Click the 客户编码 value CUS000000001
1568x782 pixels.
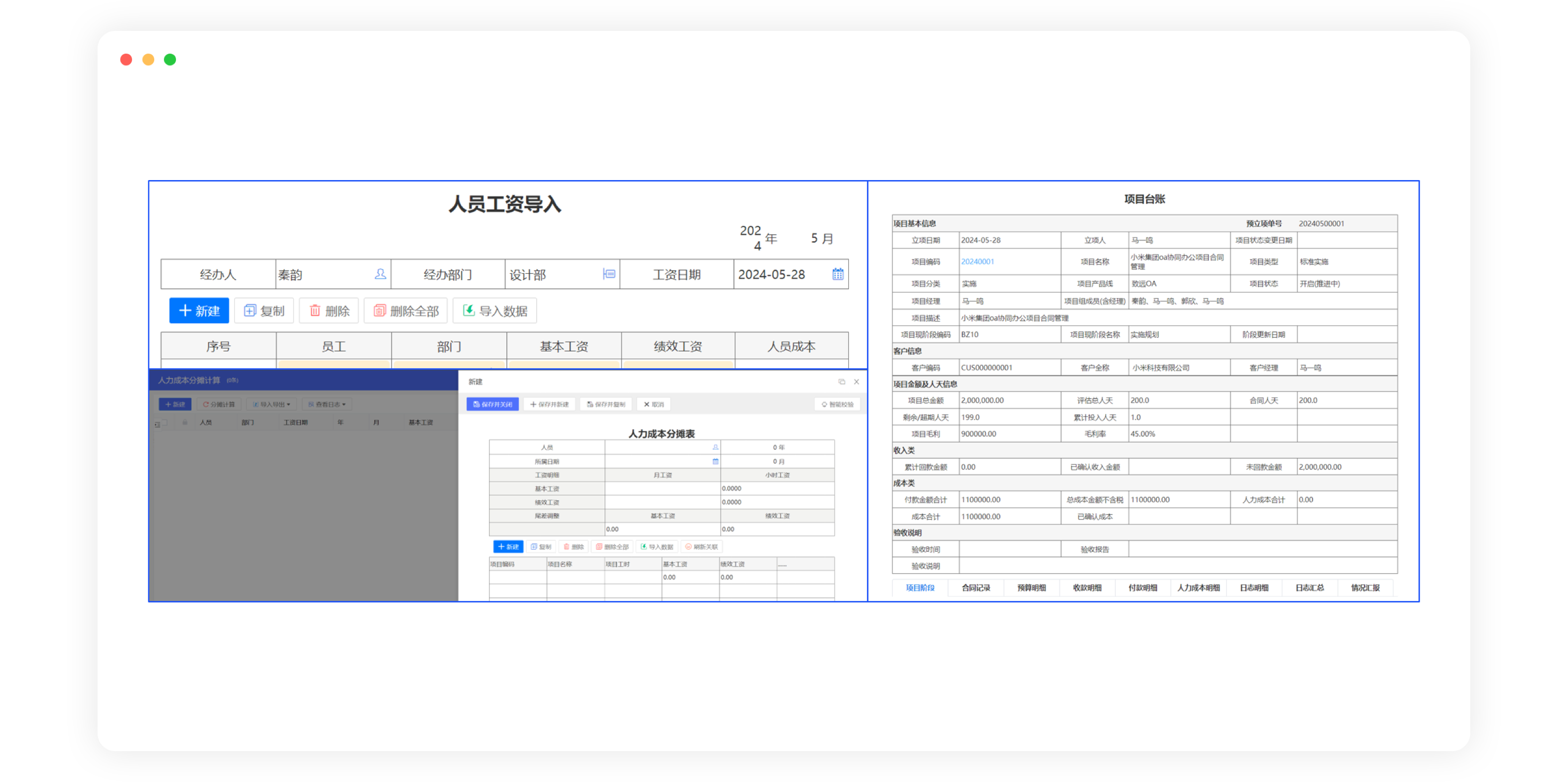986,368
